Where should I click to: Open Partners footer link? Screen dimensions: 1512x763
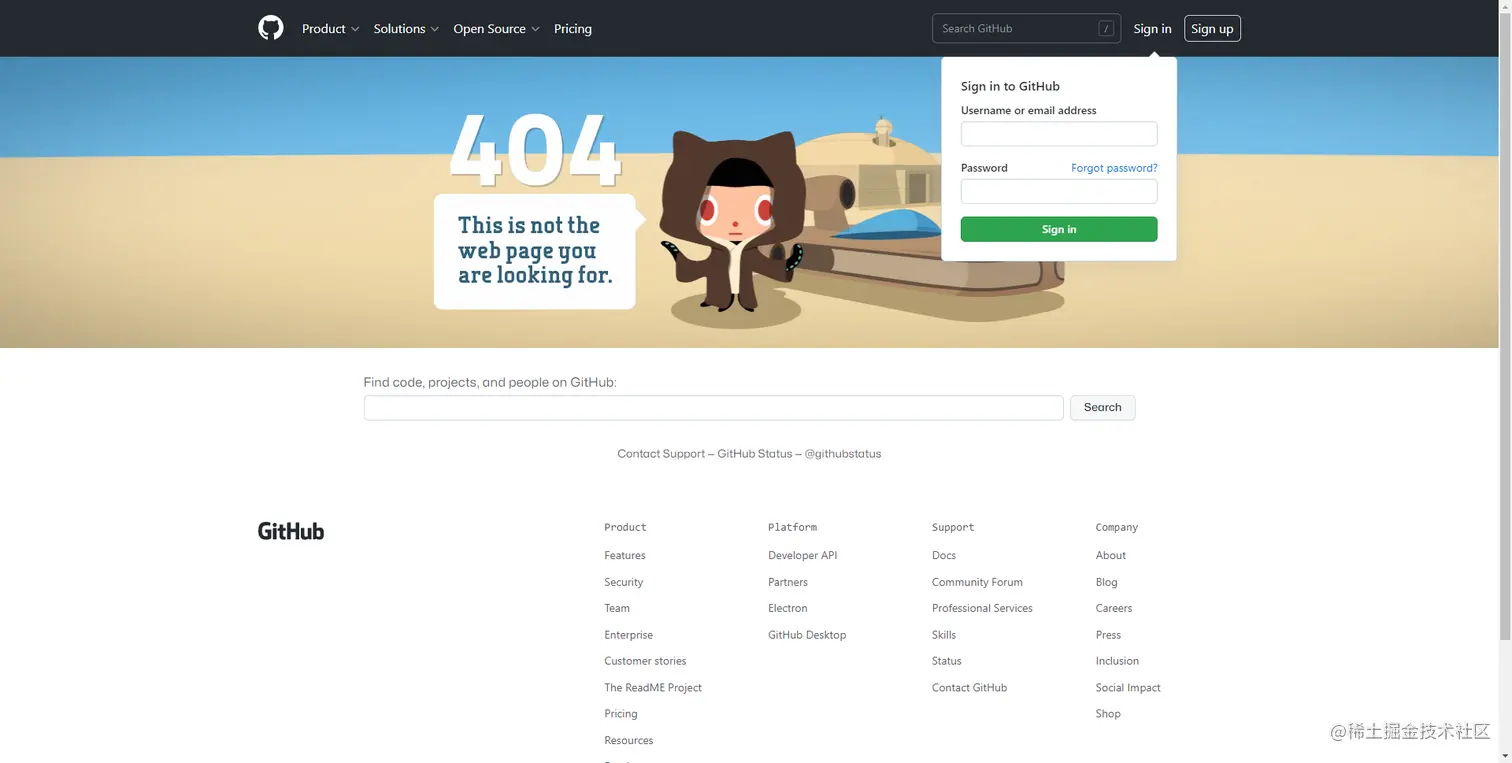point(788,582)
